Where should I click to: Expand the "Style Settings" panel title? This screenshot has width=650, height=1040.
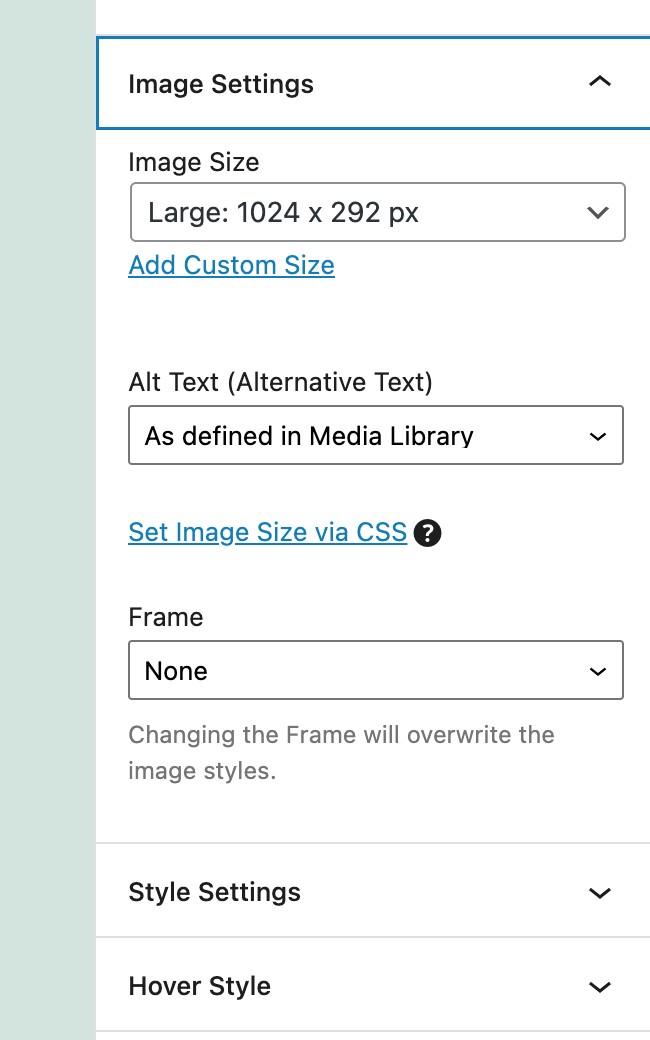tap(215, 892)
